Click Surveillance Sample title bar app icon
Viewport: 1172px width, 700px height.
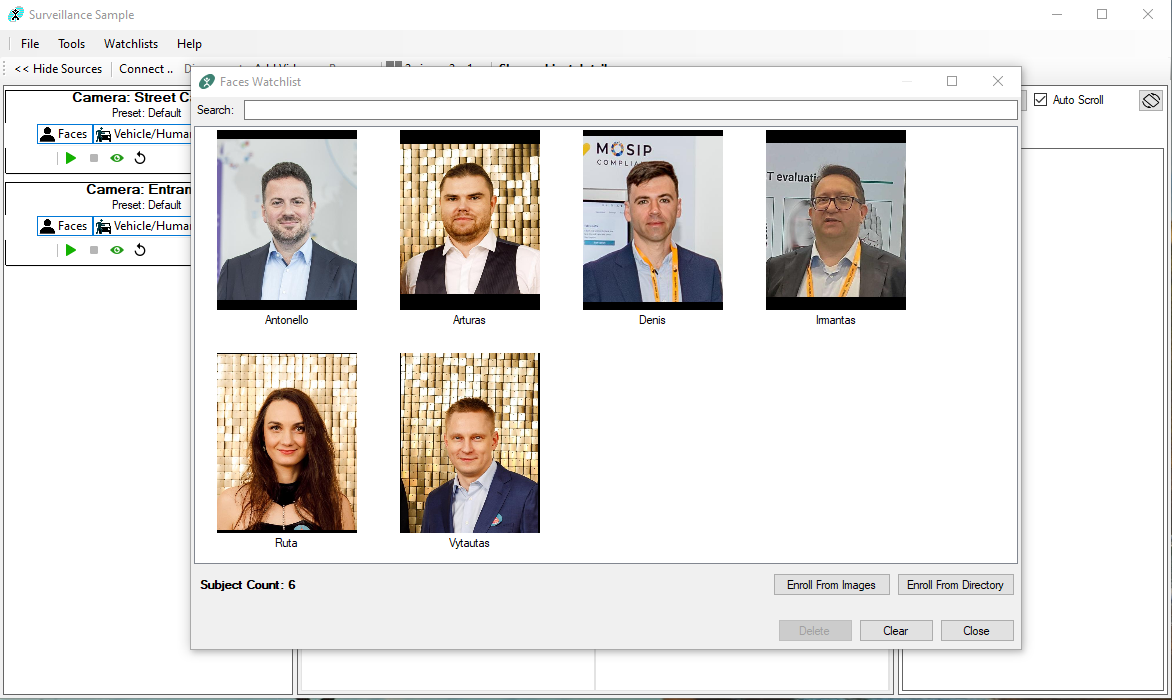tap(16, 14)
